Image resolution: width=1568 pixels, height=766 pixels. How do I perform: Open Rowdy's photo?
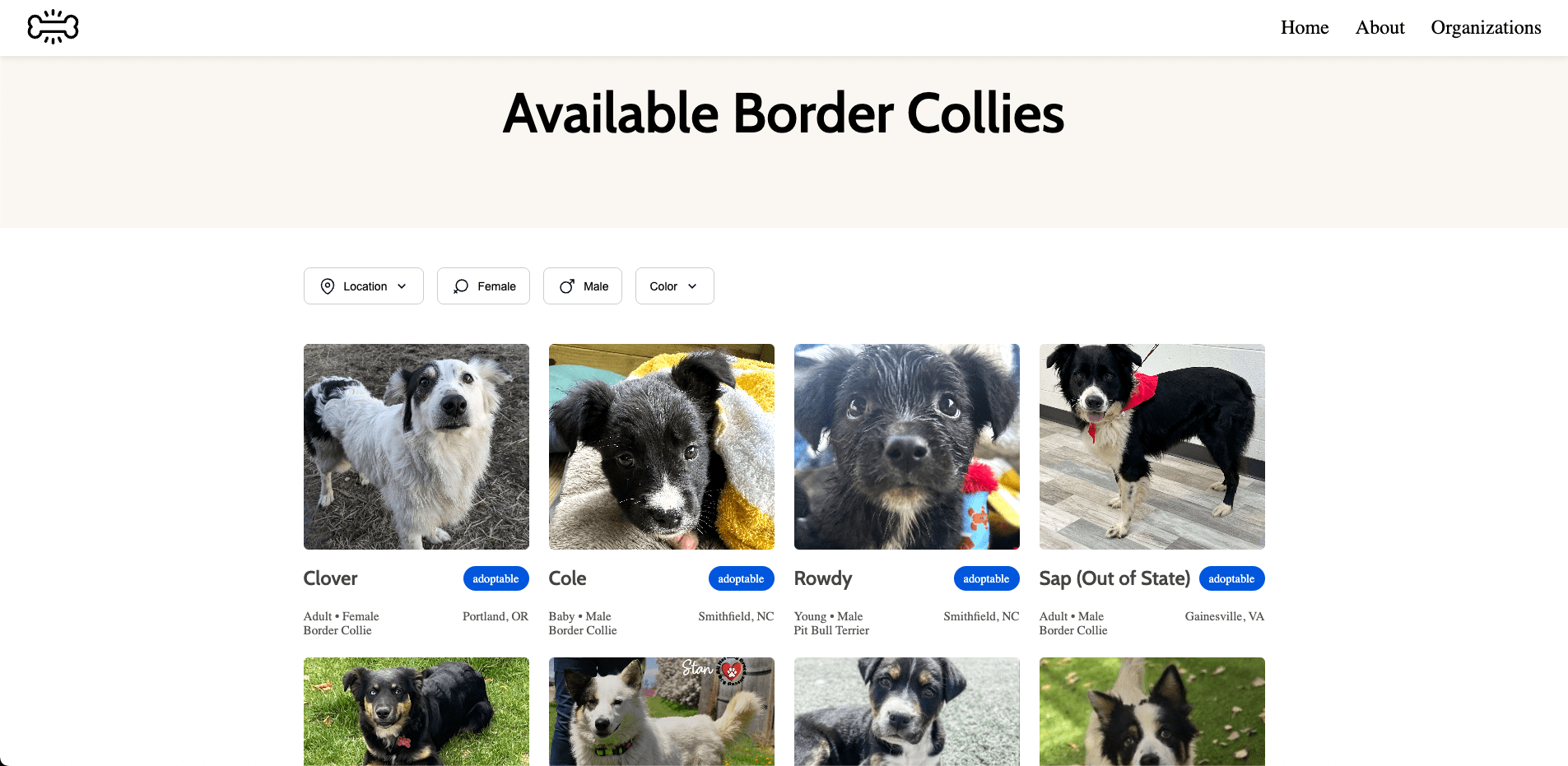tap(907, 447)
